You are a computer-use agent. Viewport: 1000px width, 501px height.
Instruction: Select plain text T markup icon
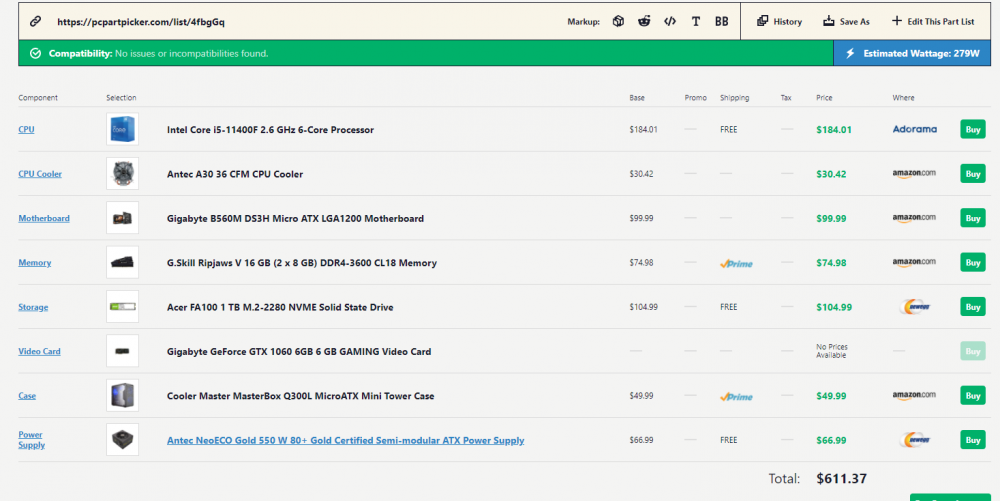point(696,21)
